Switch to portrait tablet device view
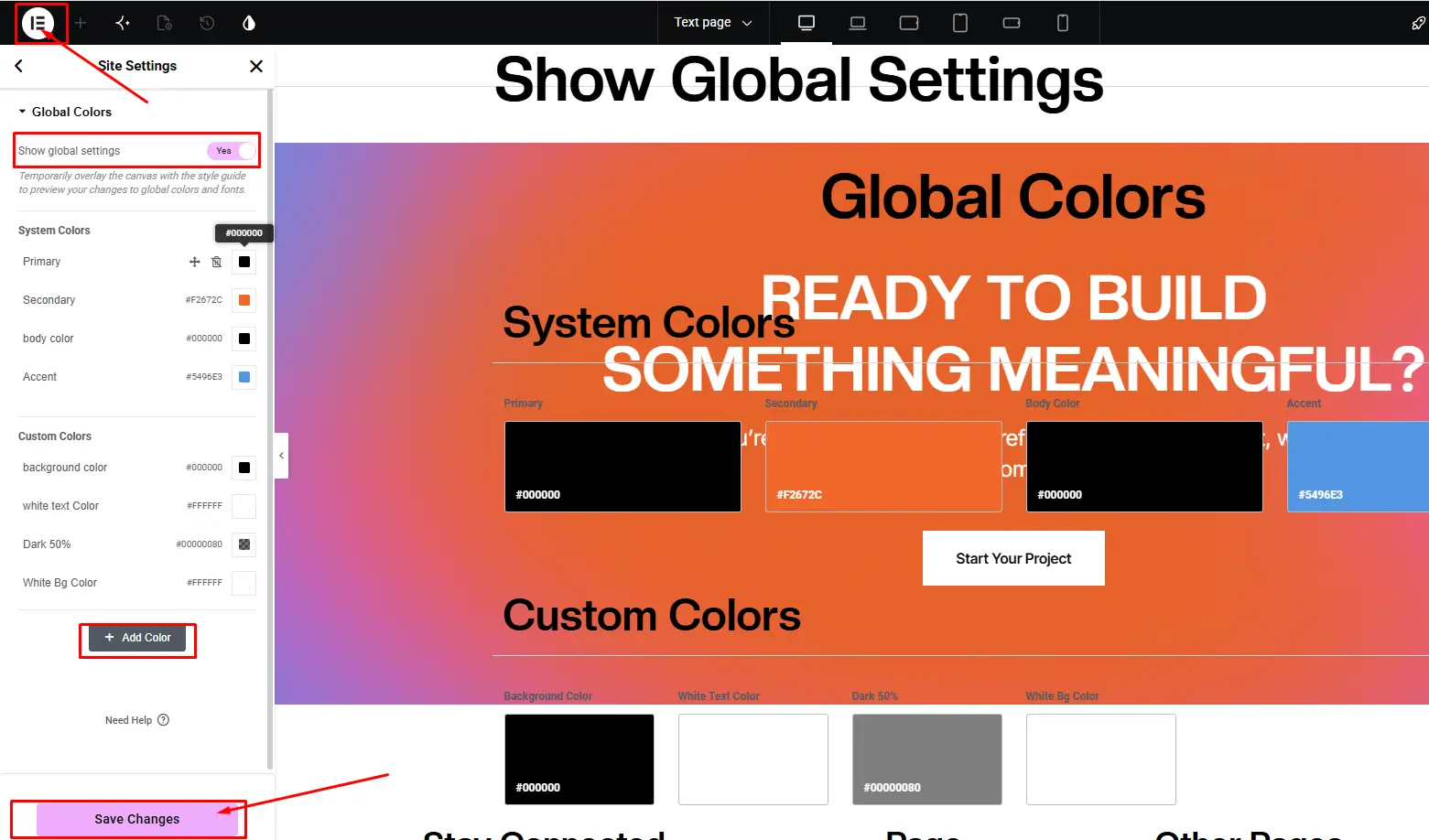This screenshot has width=1429, height=840. [x=960, y=23]
